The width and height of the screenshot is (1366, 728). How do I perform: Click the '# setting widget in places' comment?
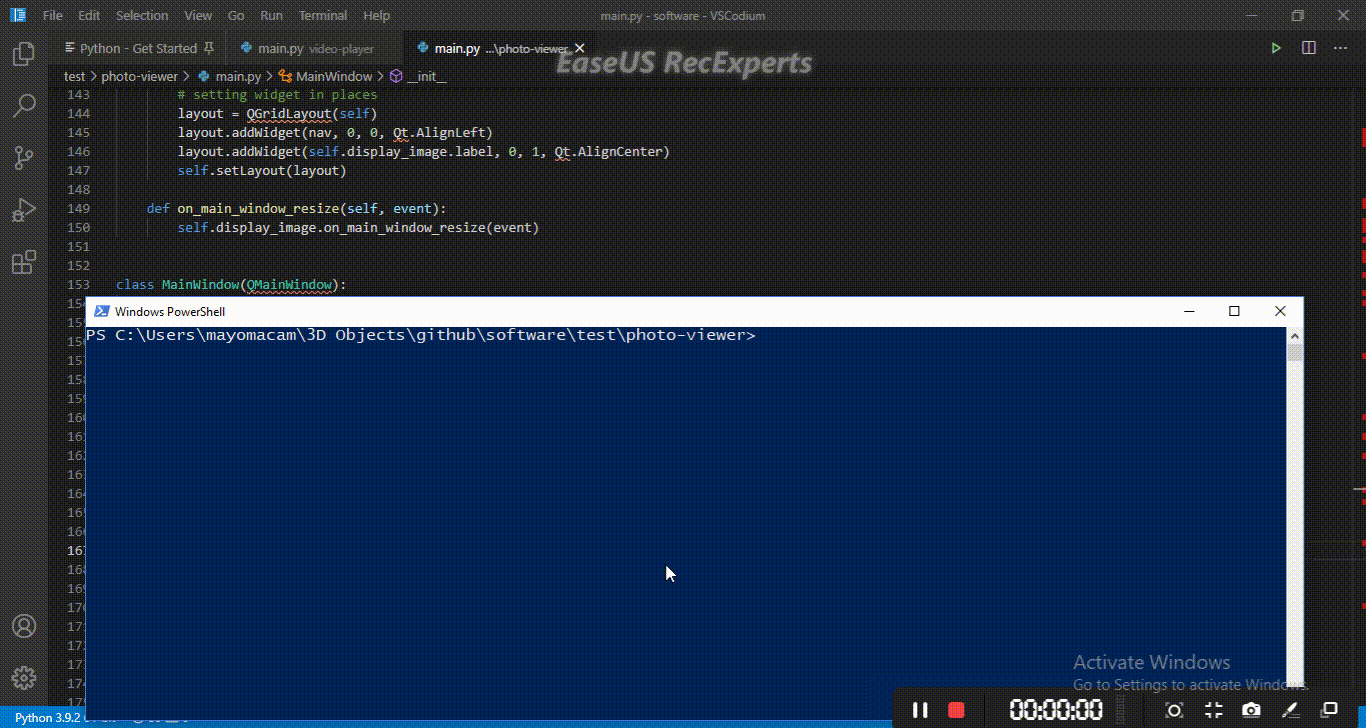point(277,95)
